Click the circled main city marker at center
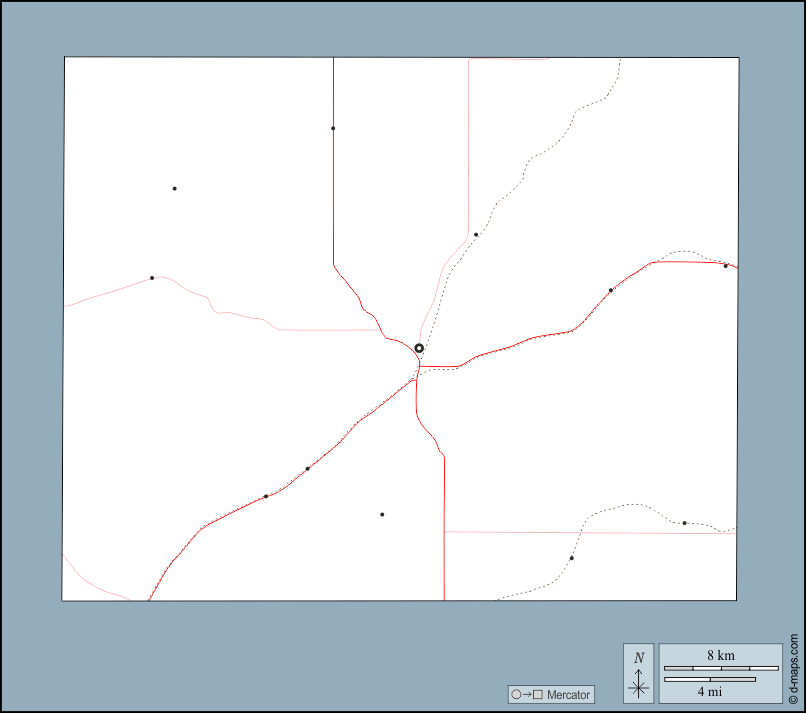This screenshot has width=806, height=713. (419, 348)
